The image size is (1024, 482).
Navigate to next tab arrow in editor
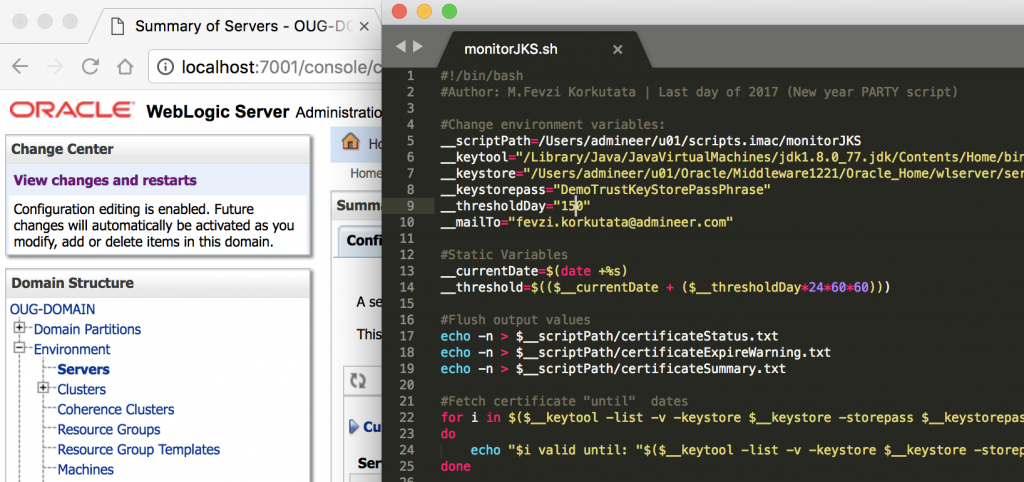pyautogui.click(x=418, y=46)
